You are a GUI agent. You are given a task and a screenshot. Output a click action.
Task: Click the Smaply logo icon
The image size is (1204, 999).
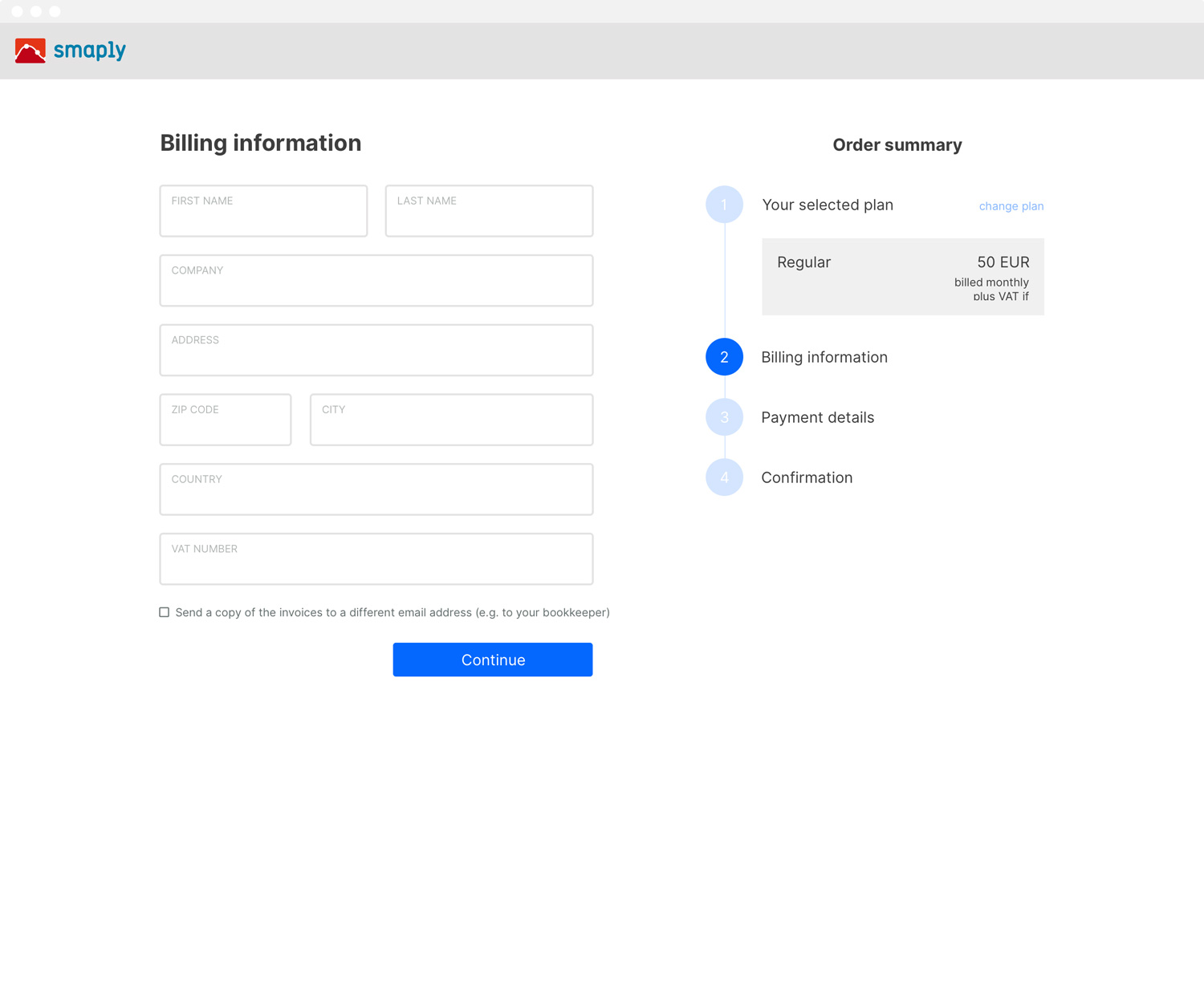click(31, 51)
